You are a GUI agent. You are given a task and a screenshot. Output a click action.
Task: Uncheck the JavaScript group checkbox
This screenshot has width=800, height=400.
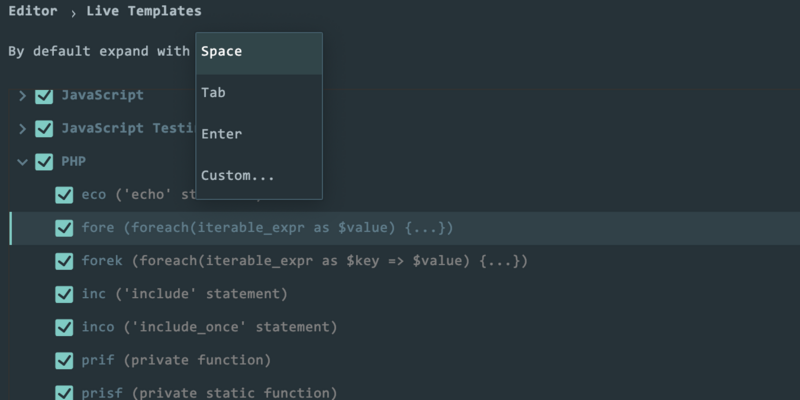coord(44,95)
